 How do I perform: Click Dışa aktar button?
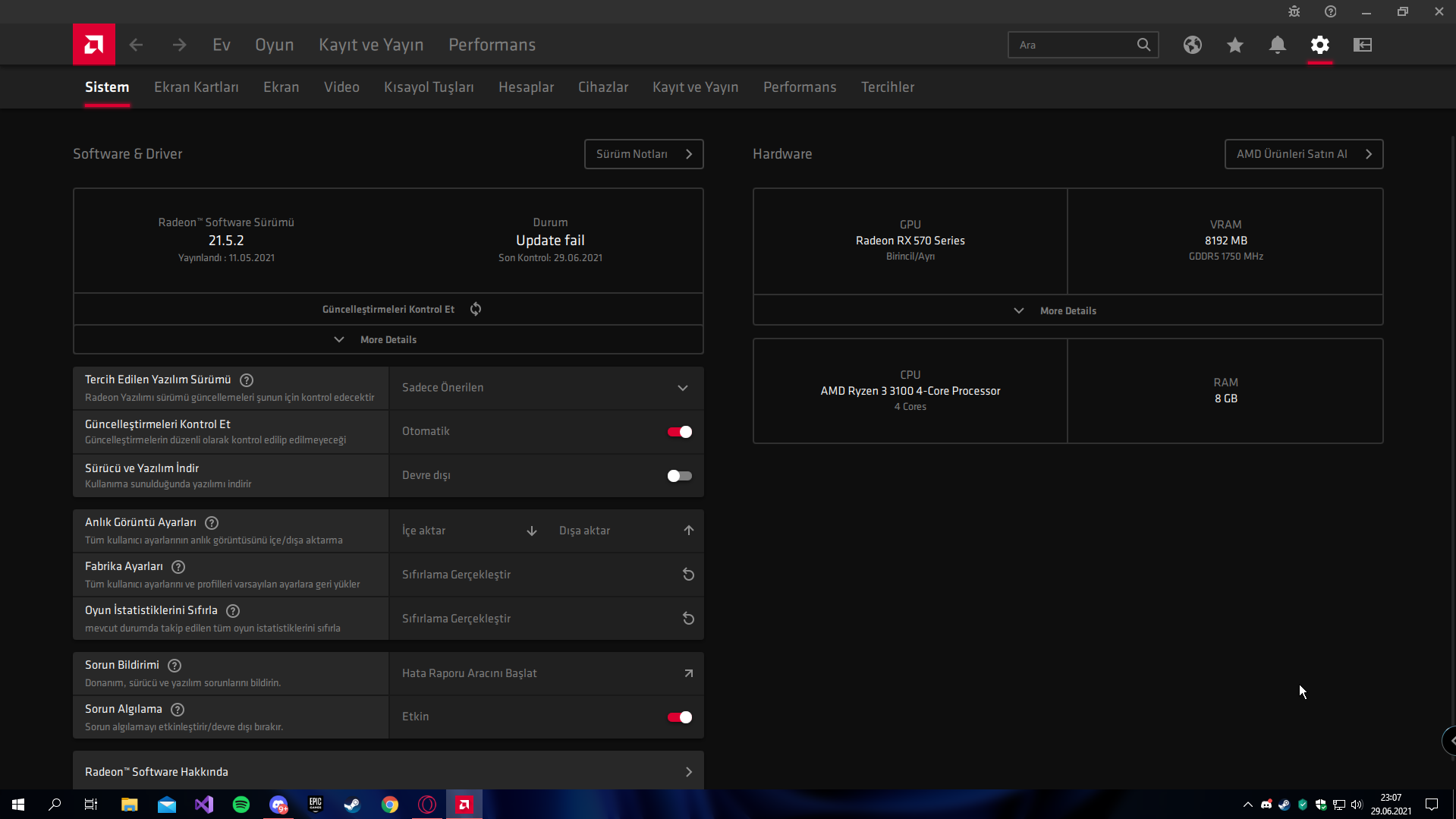point(625,531)
